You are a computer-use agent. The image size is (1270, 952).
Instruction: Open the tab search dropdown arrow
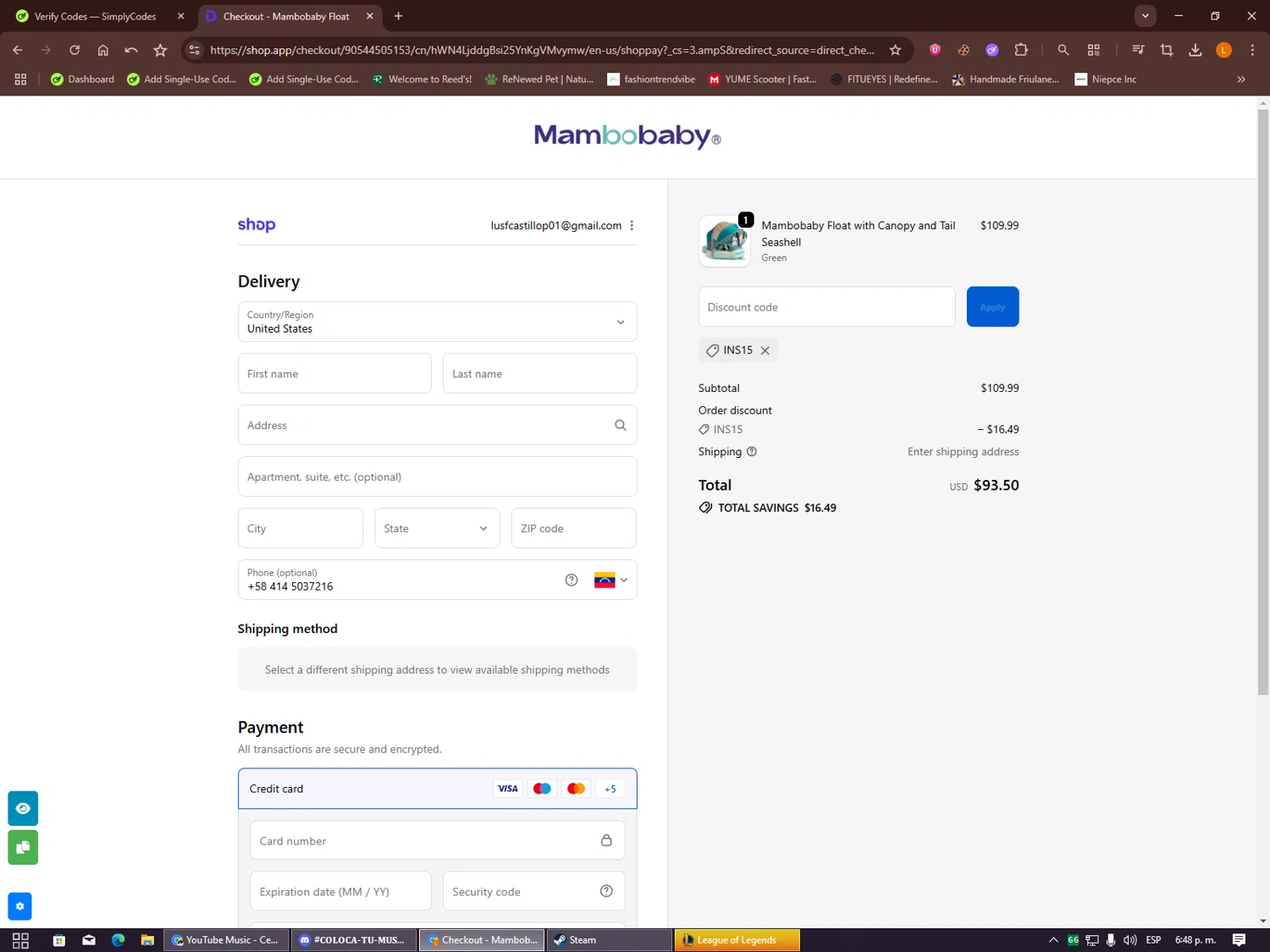pos(1145,16)
